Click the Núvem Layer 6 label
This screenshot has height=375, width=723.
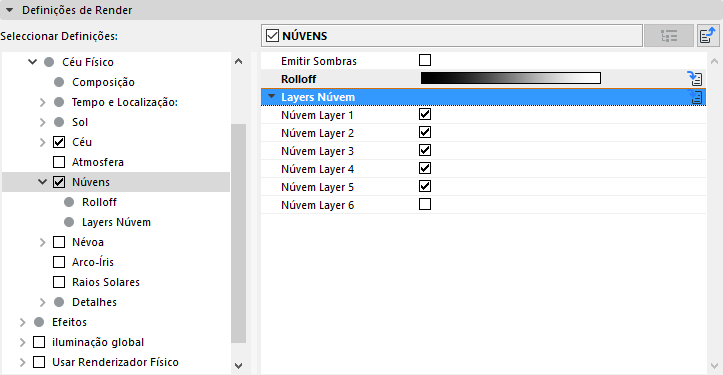pyautogui.click(x=317, y=205)
